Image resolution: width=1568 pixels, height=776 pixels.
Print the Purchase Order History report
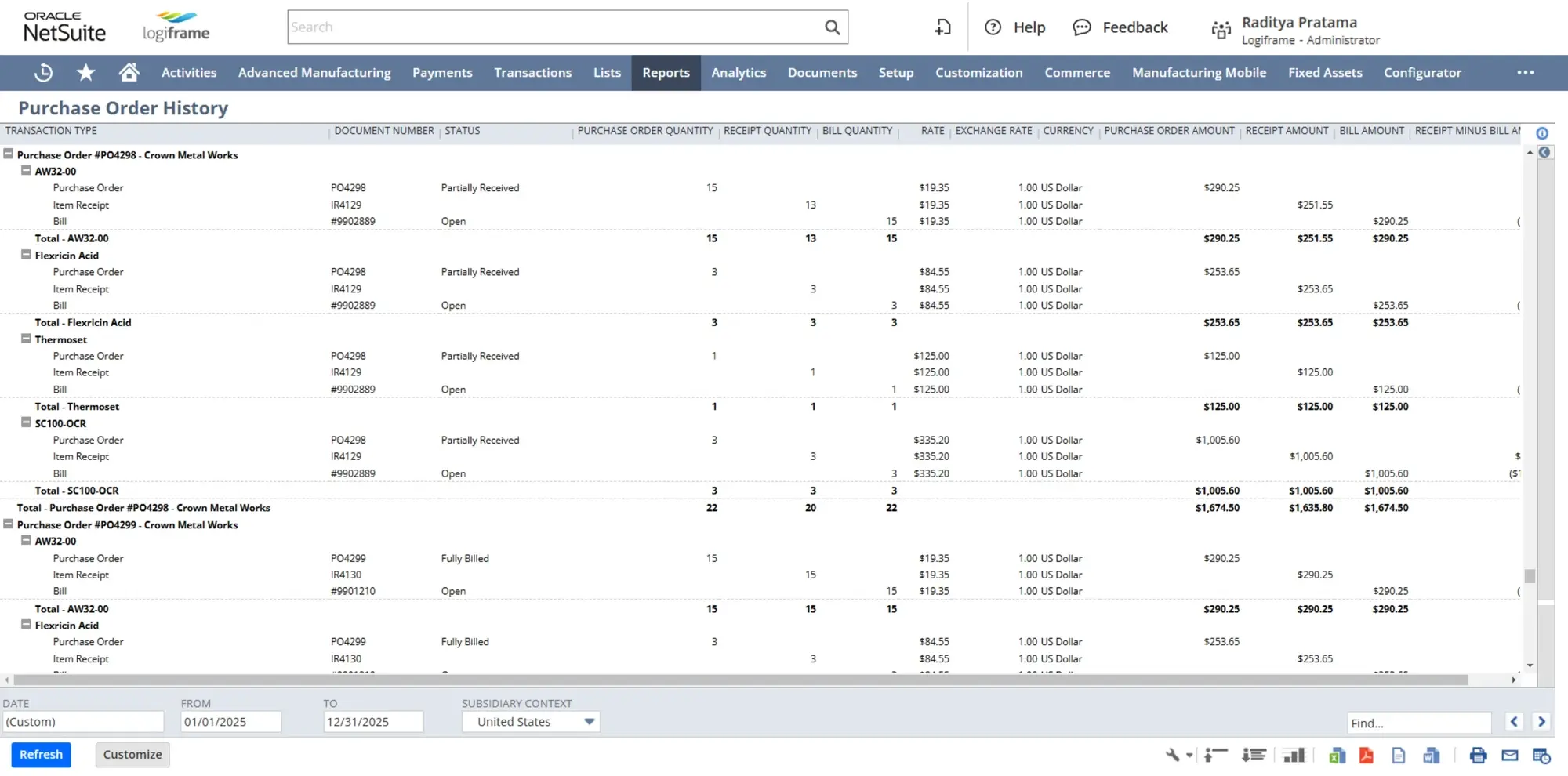click(x=1479, y=755)
